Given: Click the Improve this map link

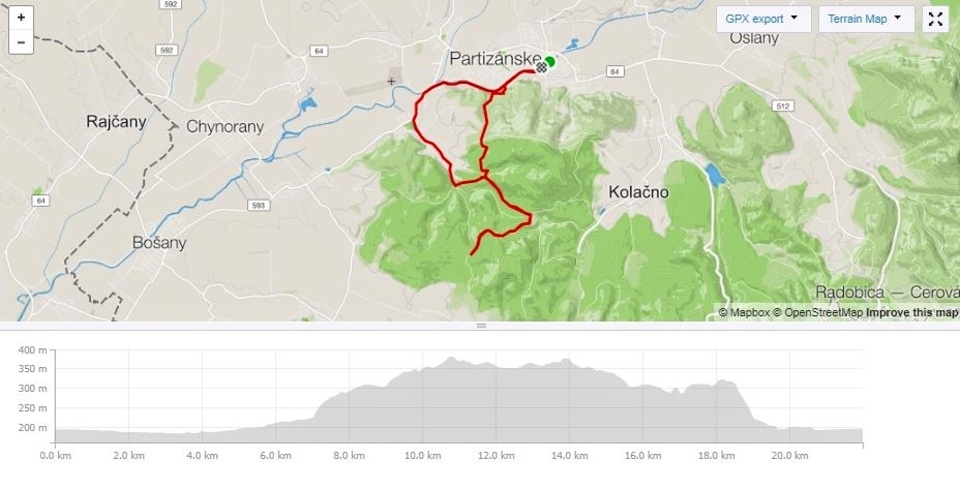Looking at the screenshot, I should pyautogui.click(x=912, y=312).
